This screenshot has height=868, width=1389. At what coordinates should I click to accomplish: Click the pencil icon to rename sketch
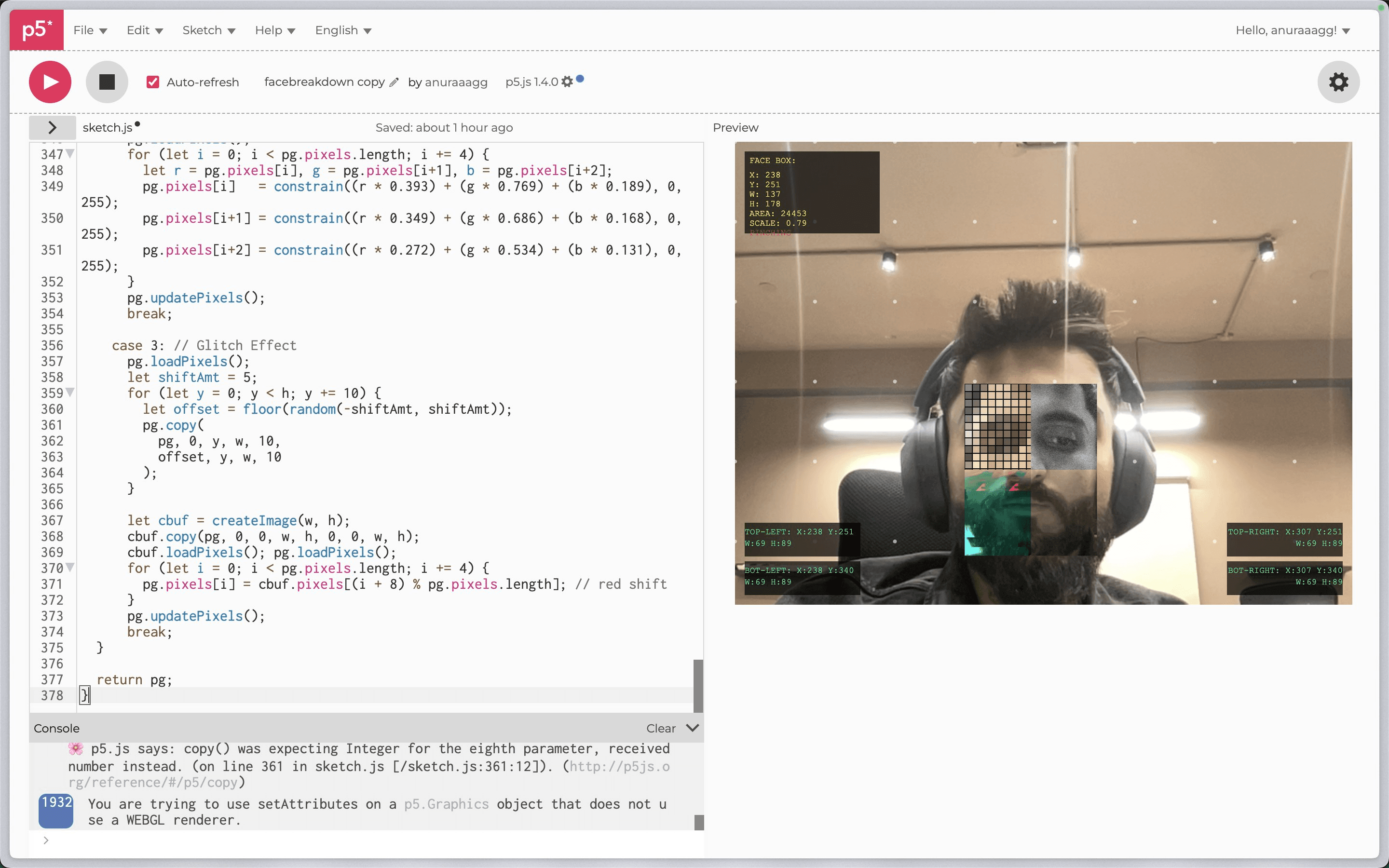(x=394, y=82)
